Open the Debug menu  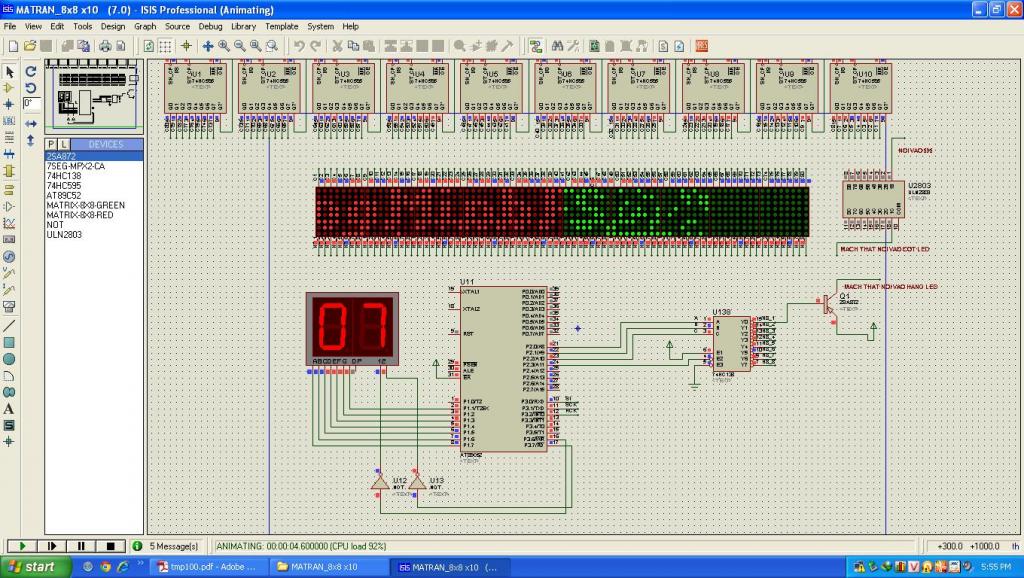pos(210,26)
